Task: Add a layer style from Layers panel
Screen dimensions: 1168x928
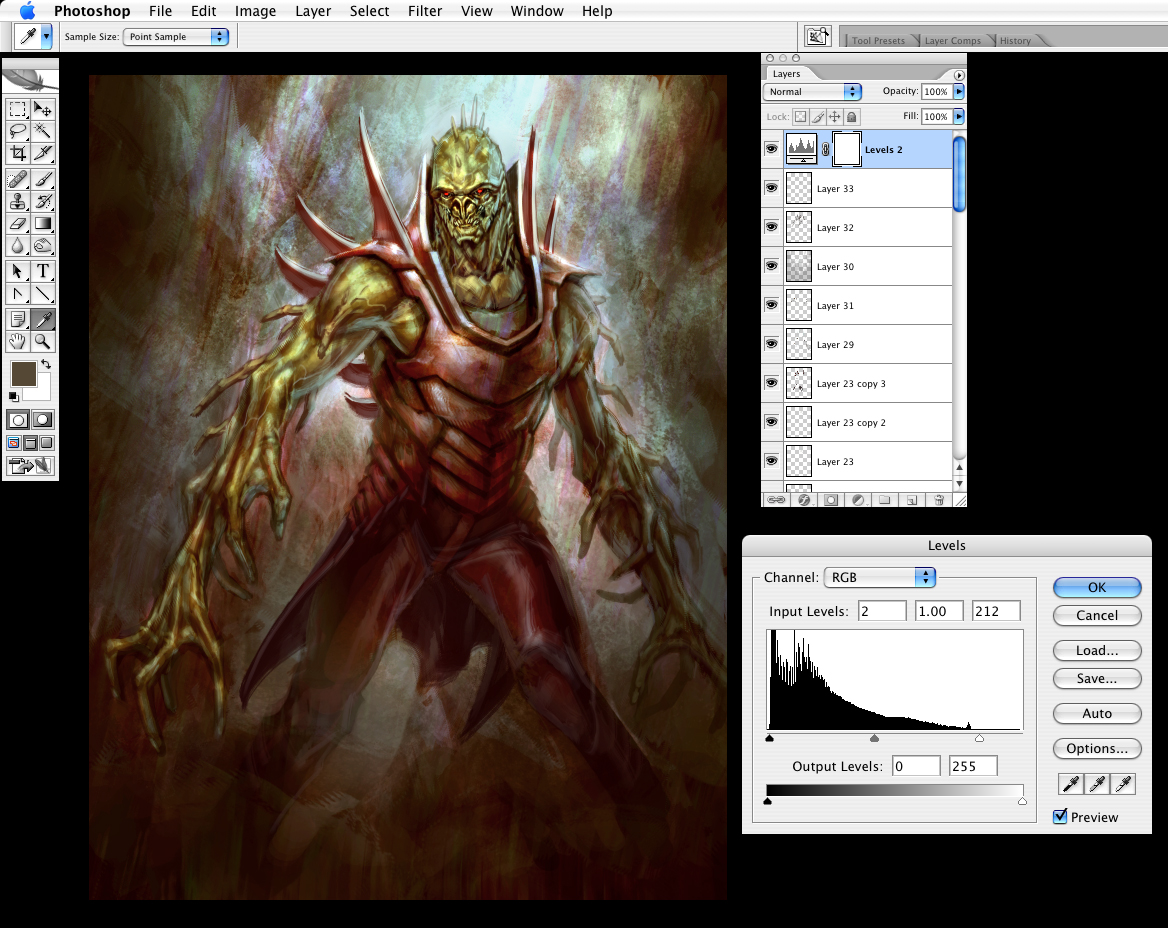Action: coord(804,500)
